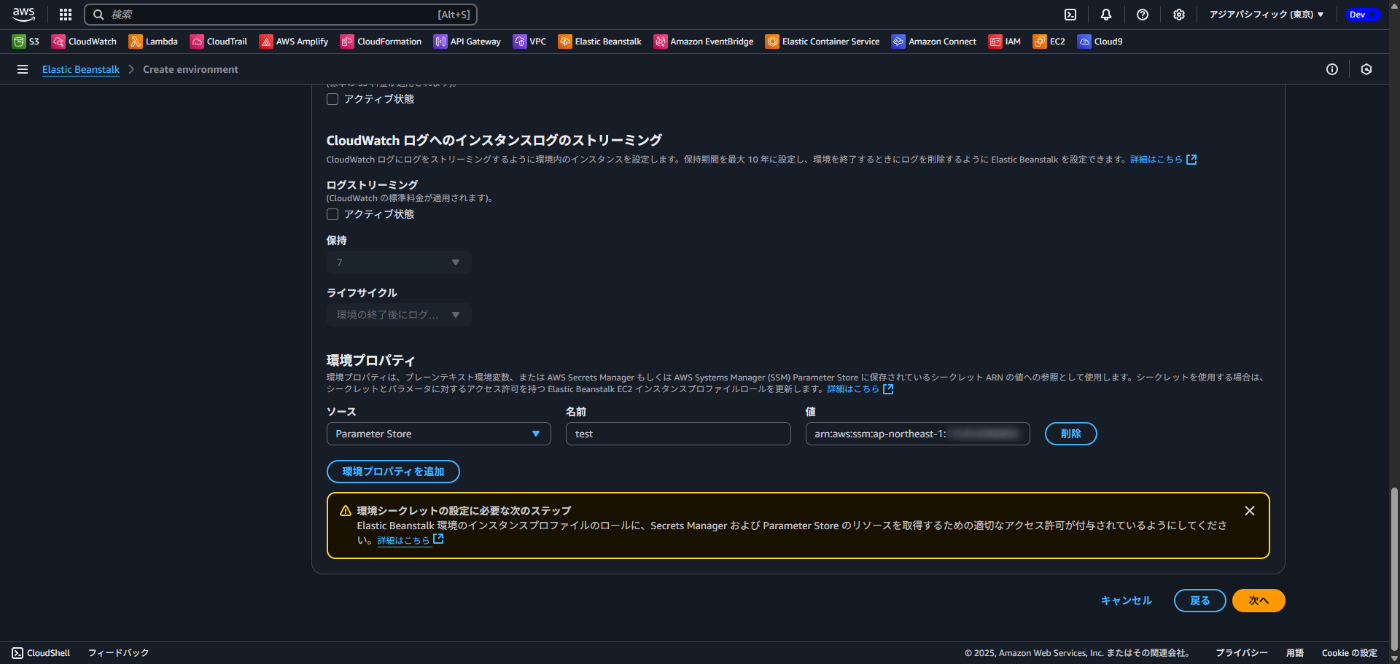1400x664 pixels.
Task: Open Elastic Container Service favorite shortcut
Action: tap(822, 42)
